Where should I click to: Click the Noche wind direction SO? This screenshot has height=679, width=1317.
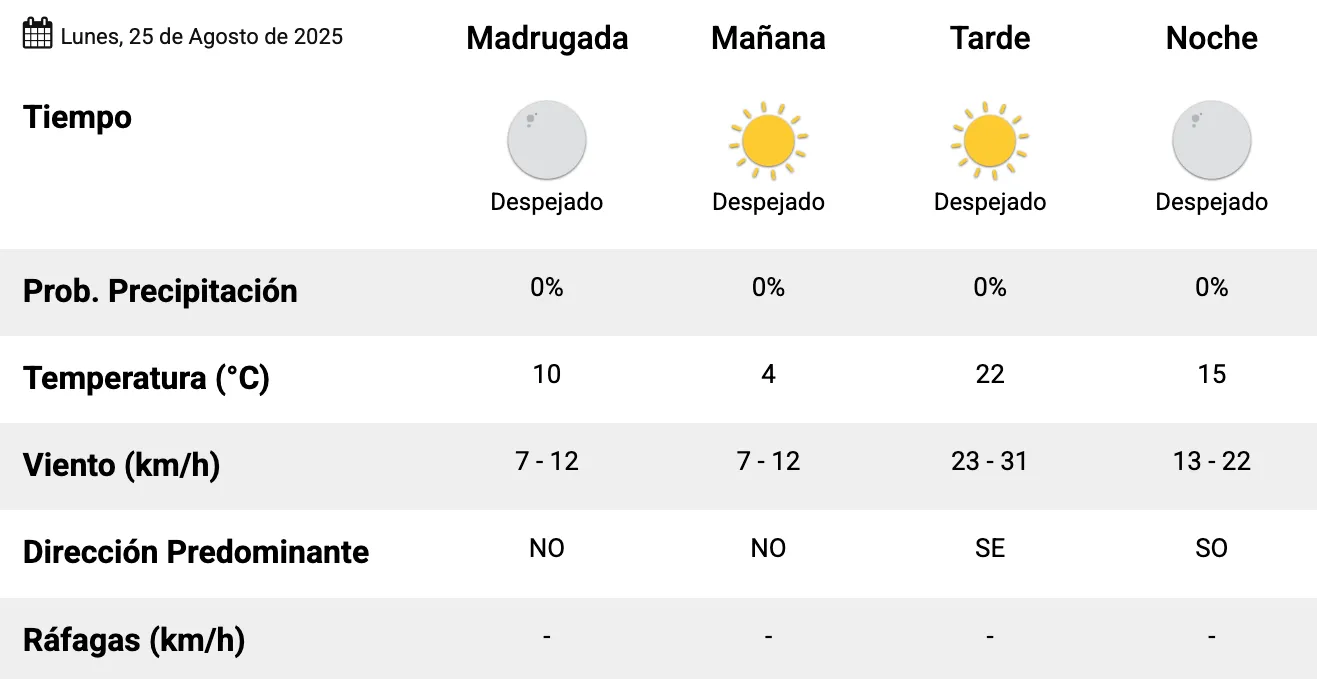coord(1211,548)
